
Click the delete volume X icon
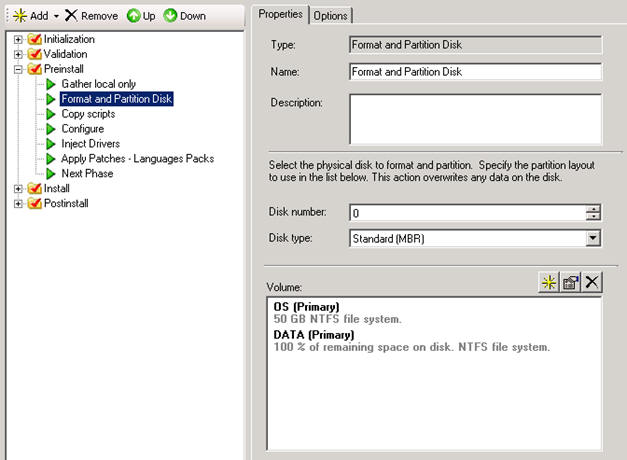(592, 282)
